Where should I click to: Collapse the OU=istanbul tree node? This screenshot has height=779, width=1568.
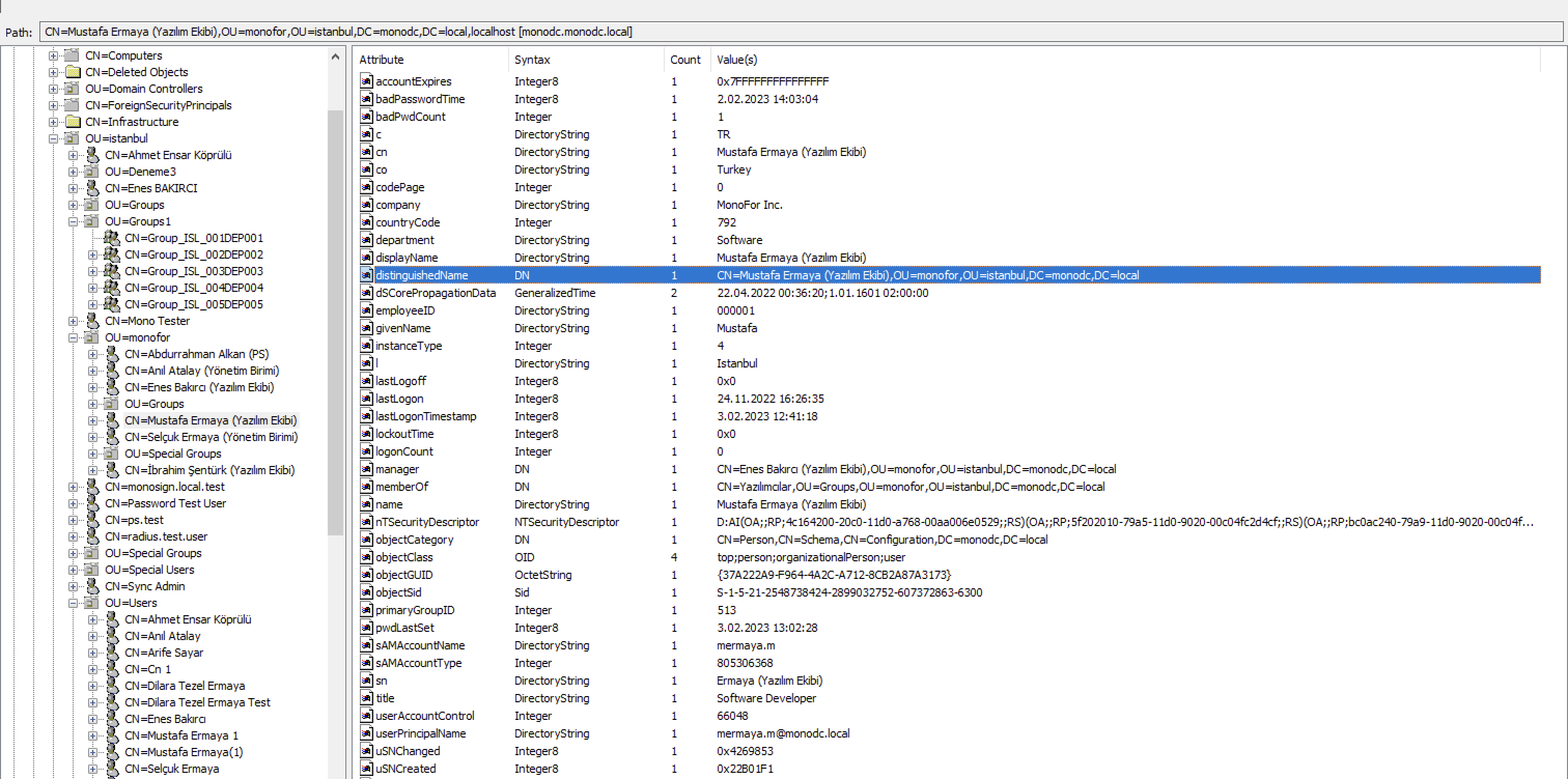(x=53, y=139)
